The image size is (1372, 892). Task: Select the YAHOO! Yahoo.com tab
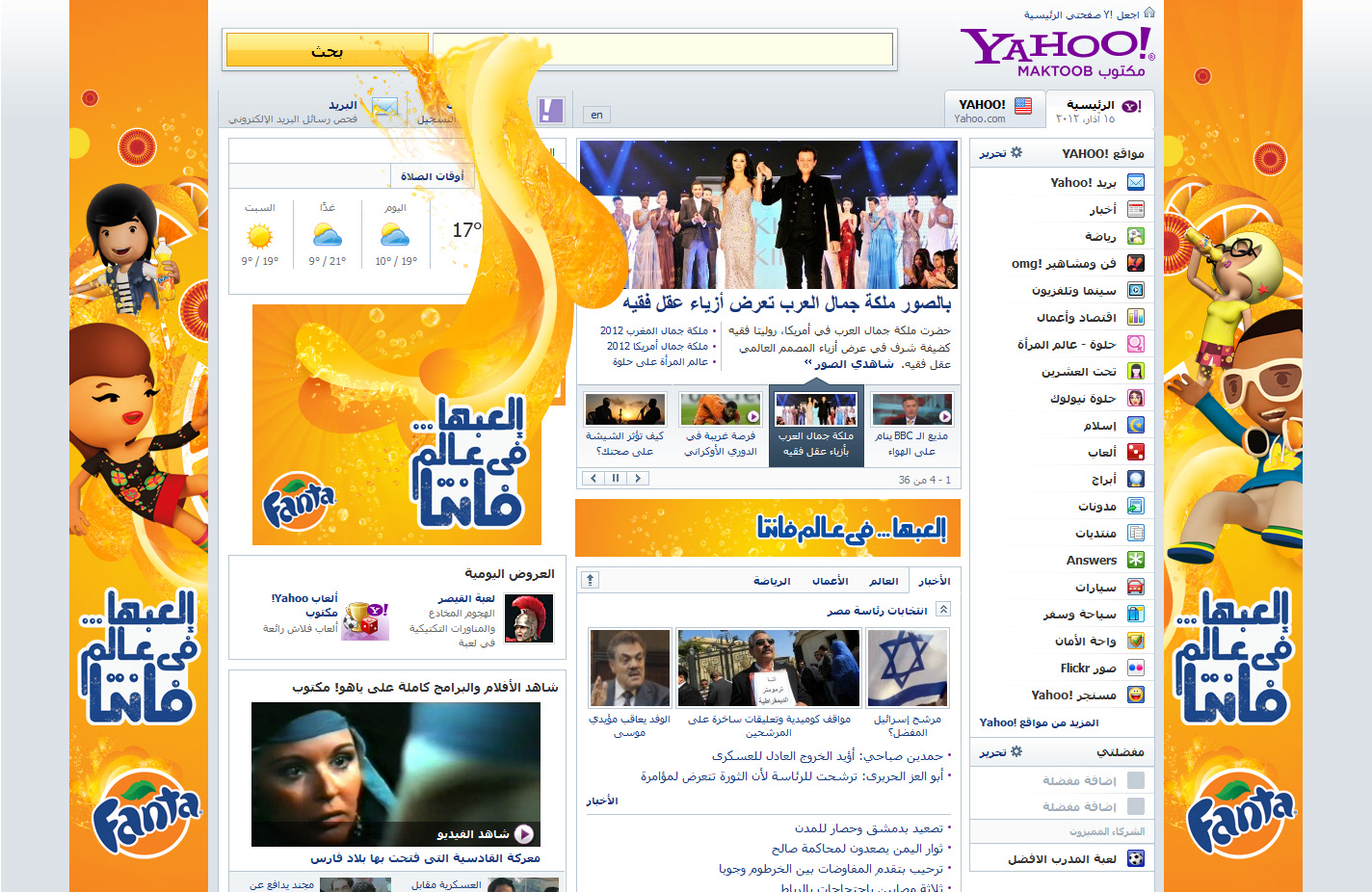pos(994,111)
